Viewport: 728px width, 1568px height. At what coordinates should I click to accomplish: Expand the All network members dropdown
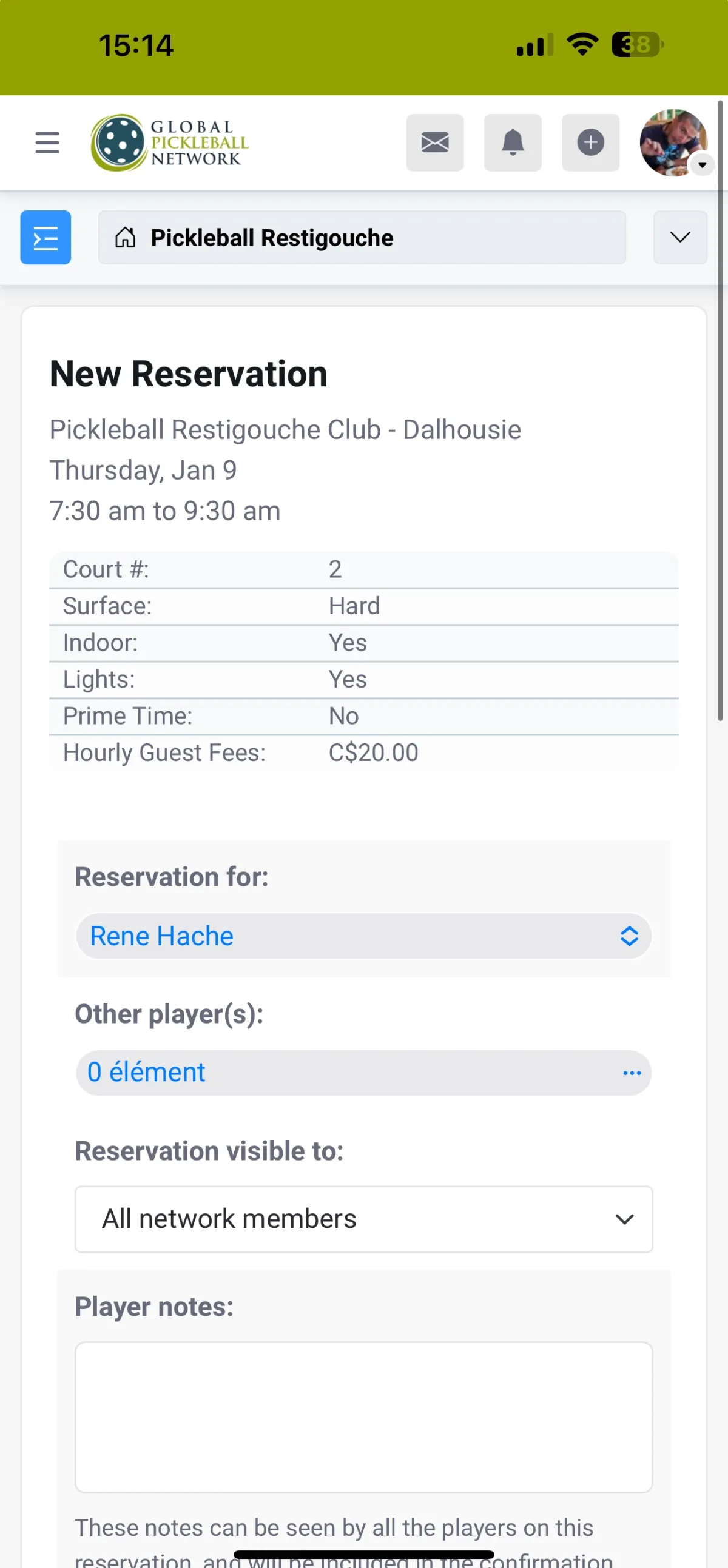363,1219
